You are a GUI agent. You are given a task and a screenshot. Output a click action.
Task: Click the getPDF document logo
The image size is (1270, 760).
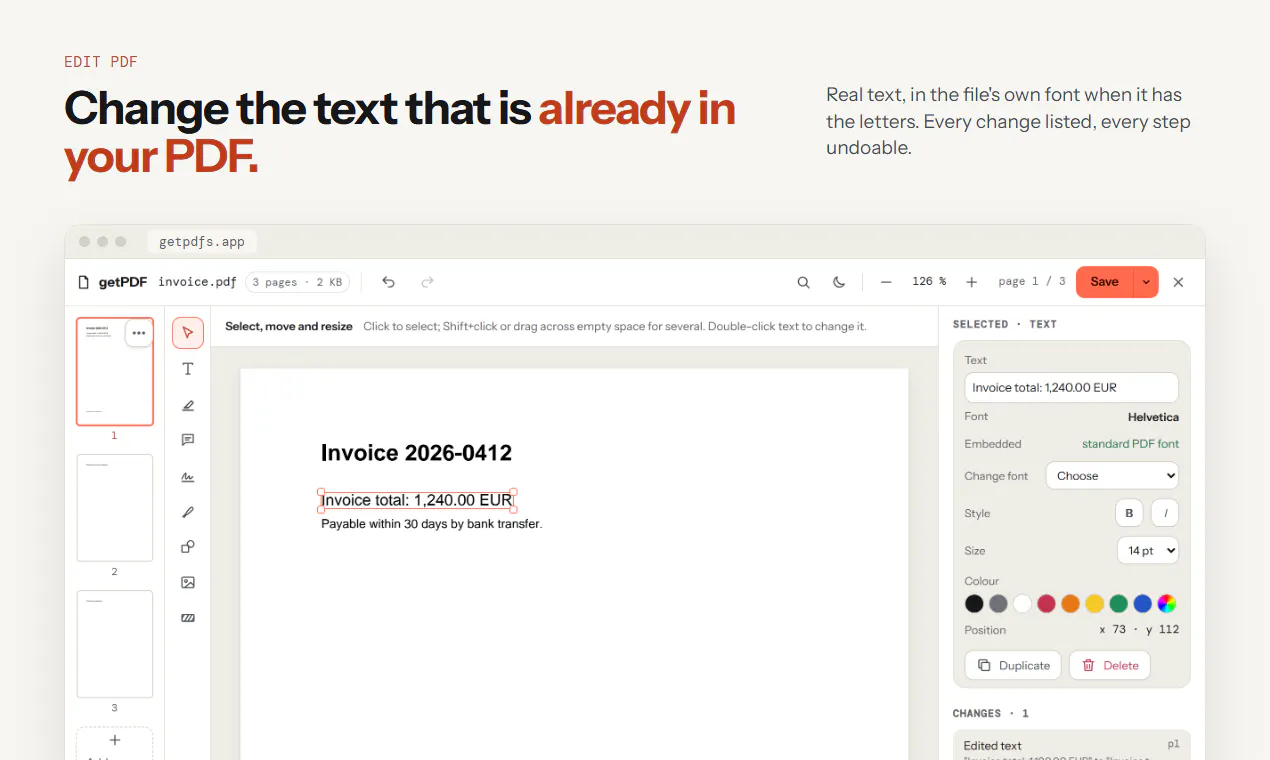coord(112,282)
